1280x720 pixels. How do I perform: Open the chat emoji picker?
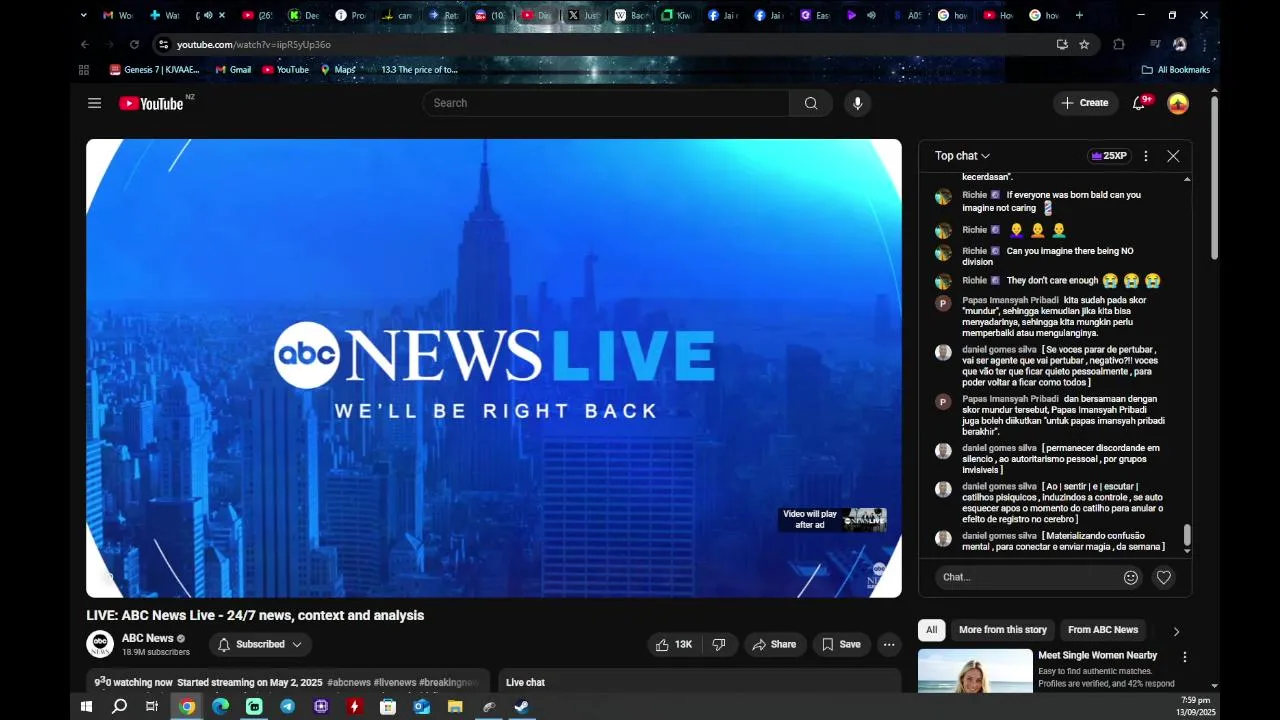point(1131,577)
